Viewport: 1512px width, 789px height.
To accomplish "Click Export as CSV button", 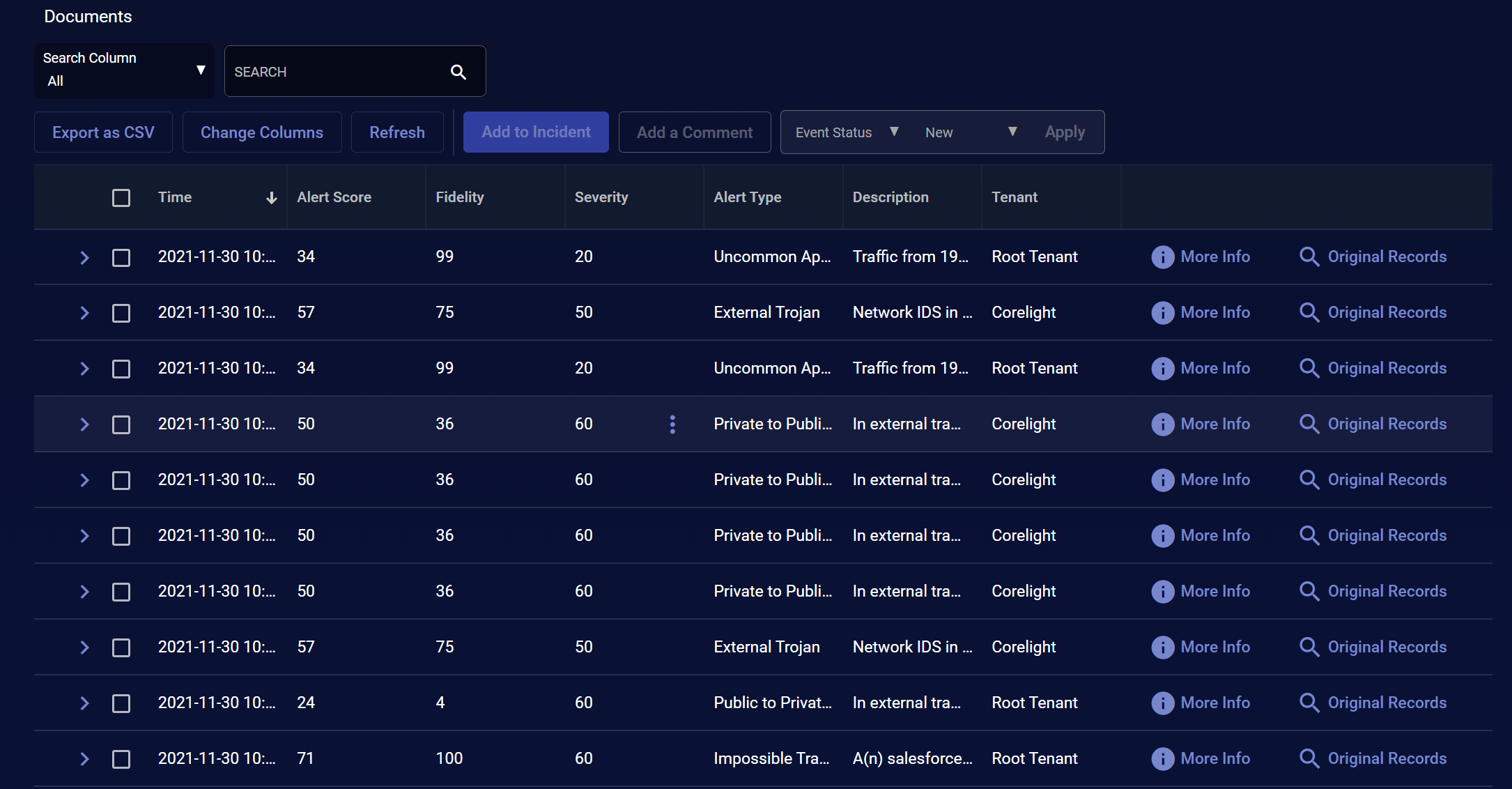I will click(103, 132).
